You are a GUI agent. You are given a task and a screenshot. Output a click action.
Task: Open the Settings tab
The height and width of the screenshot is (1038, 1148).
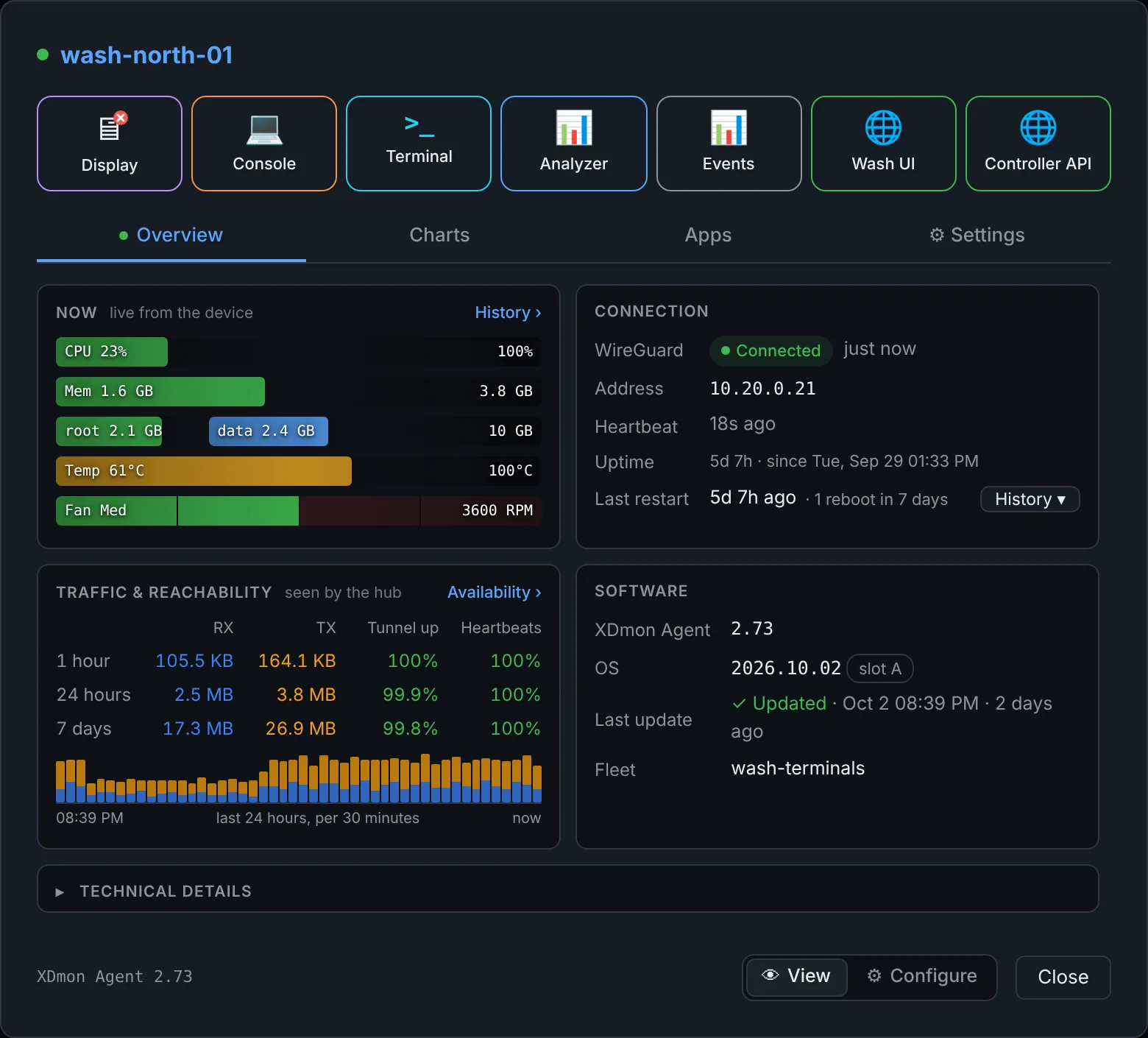pos(977,236)
